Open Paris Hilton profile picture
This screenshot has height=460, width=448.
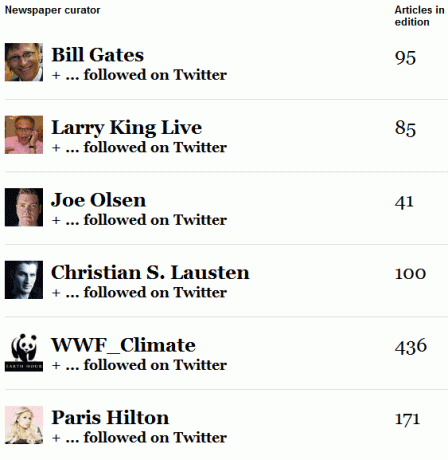[x=24, y=425]
